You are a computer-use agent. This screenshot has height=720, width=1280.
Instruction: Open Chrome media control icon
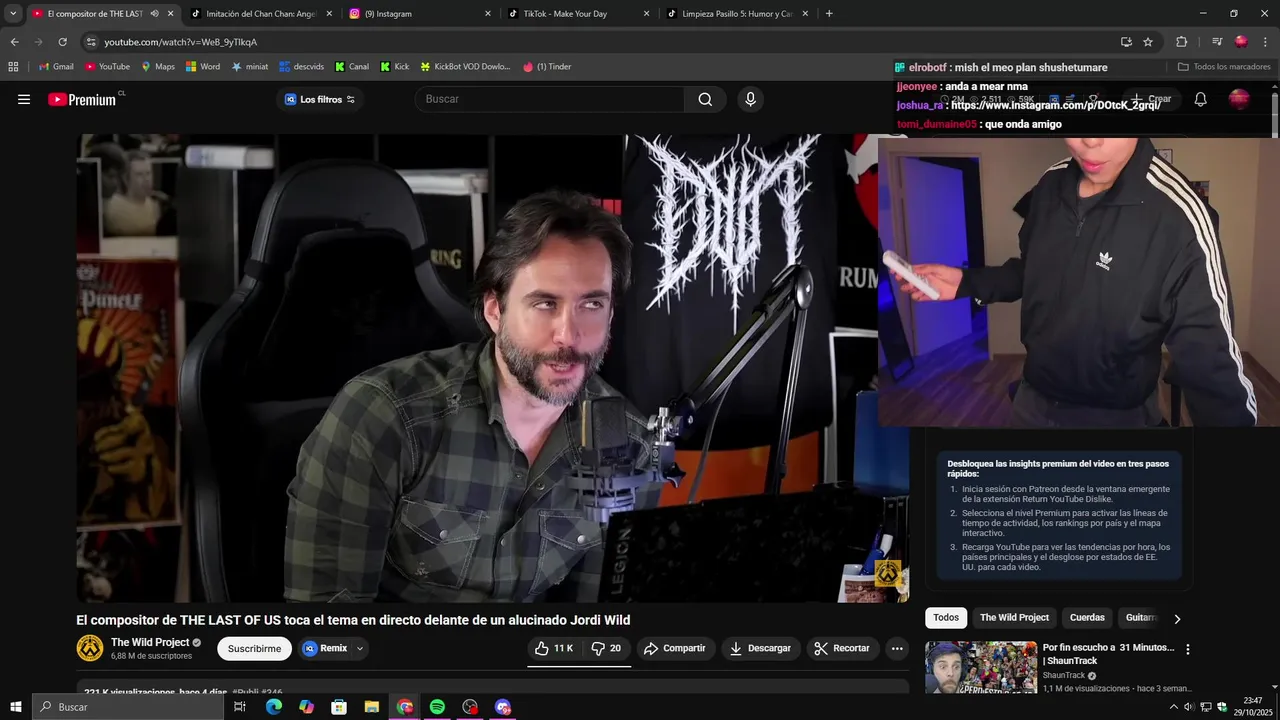coord(1217,42)
